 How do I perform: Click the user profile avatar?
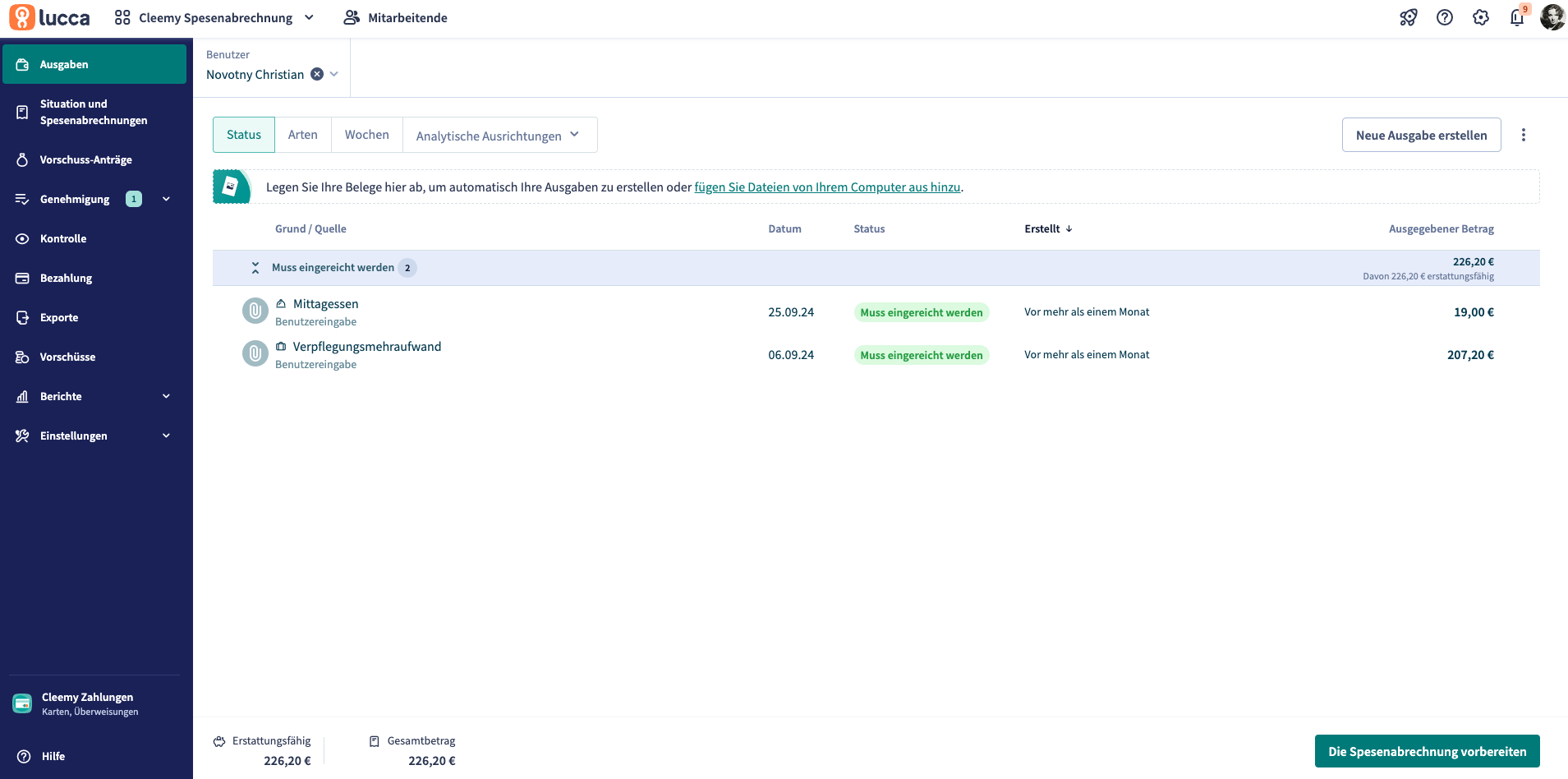click(1552, 17)
